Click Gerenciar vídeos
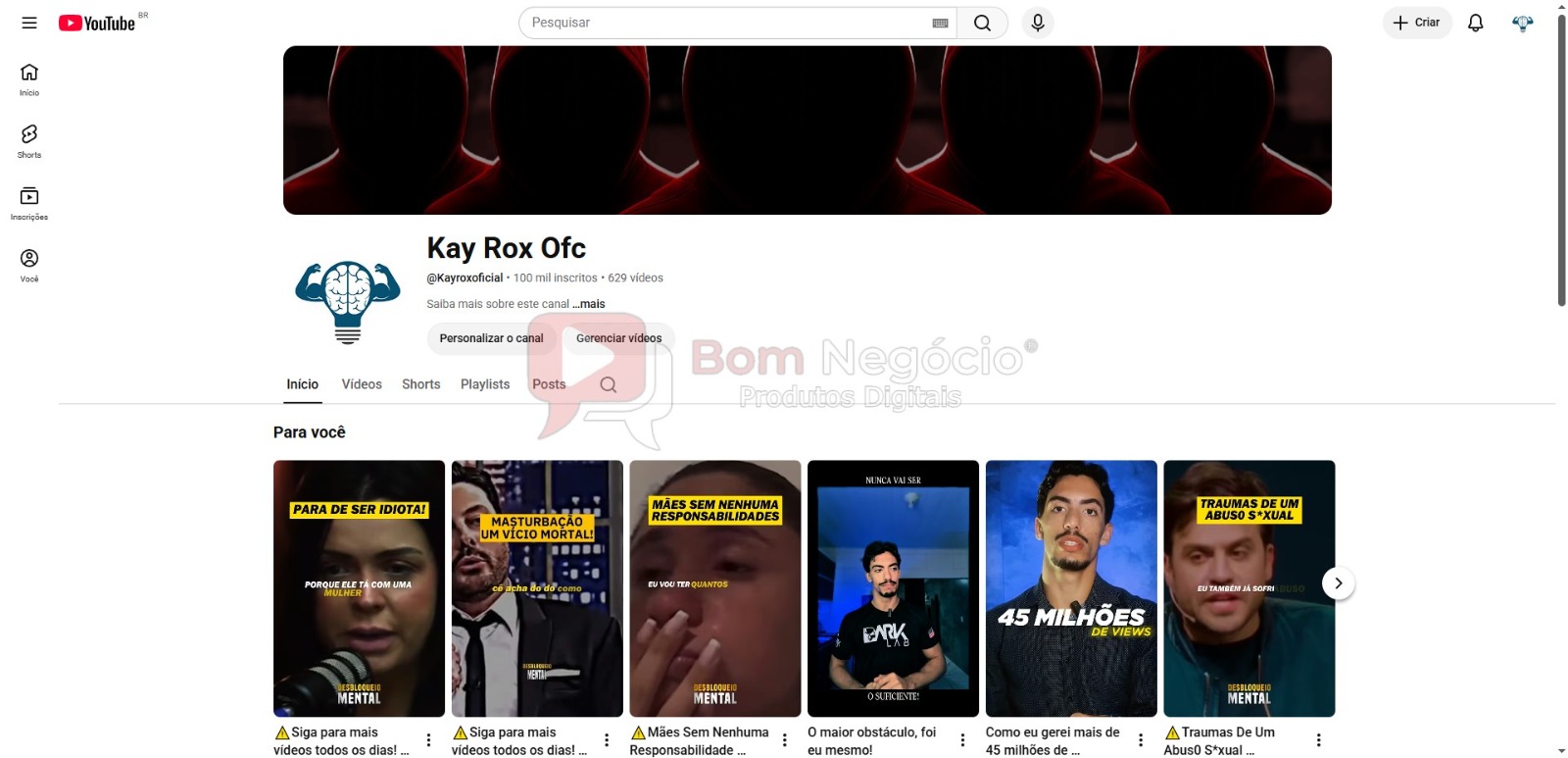 pos(618,338)
